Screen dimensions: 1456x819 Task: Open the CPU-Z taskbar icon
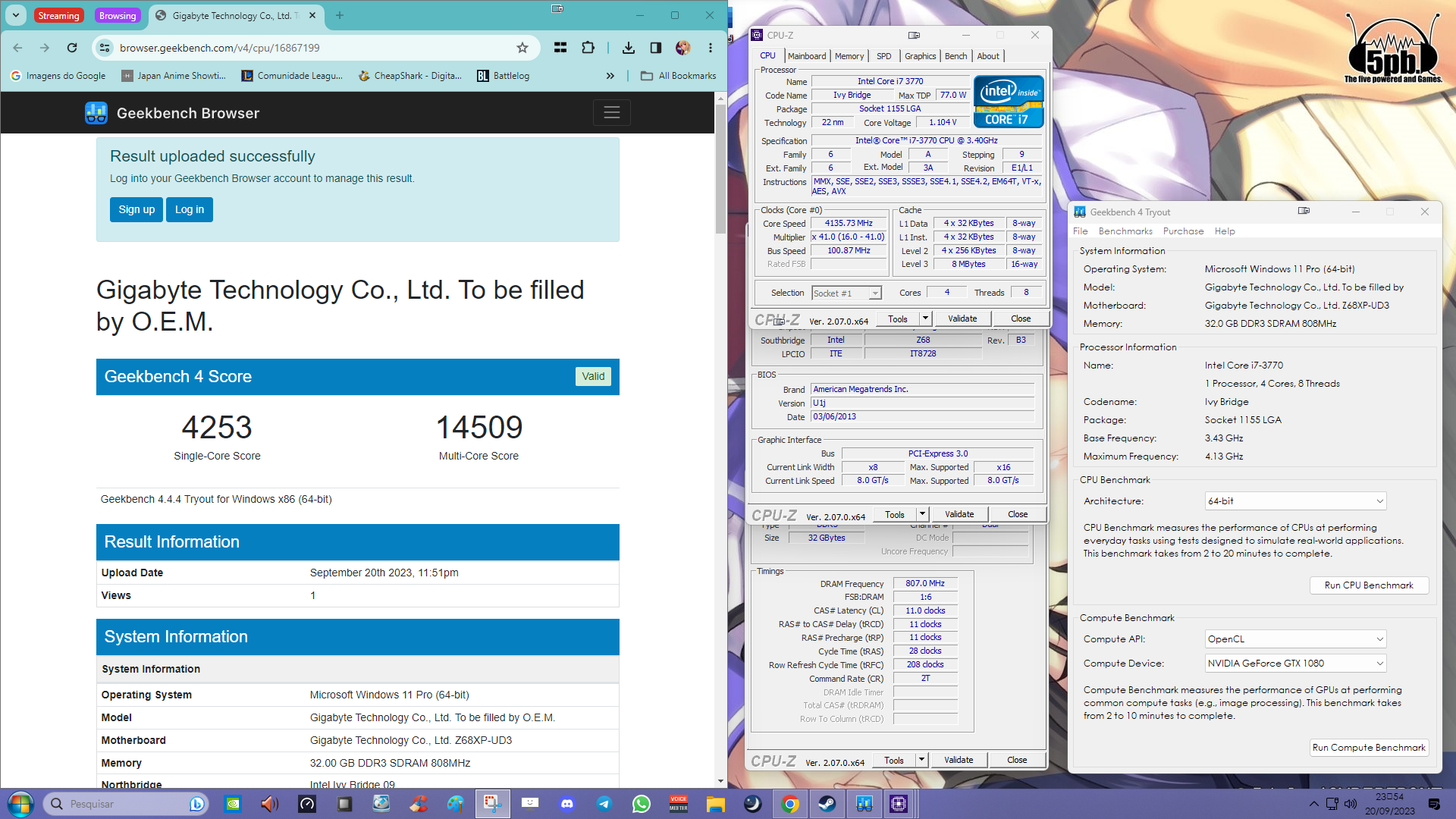(899, 804)
